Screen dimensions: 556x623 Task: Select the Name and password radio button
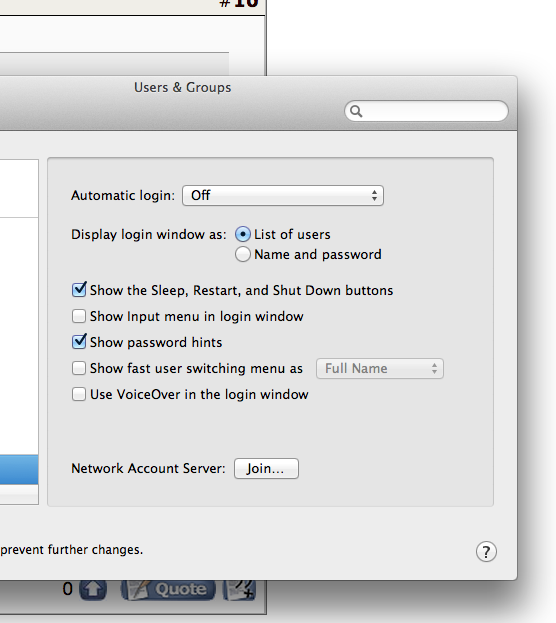tap(243, 254)
